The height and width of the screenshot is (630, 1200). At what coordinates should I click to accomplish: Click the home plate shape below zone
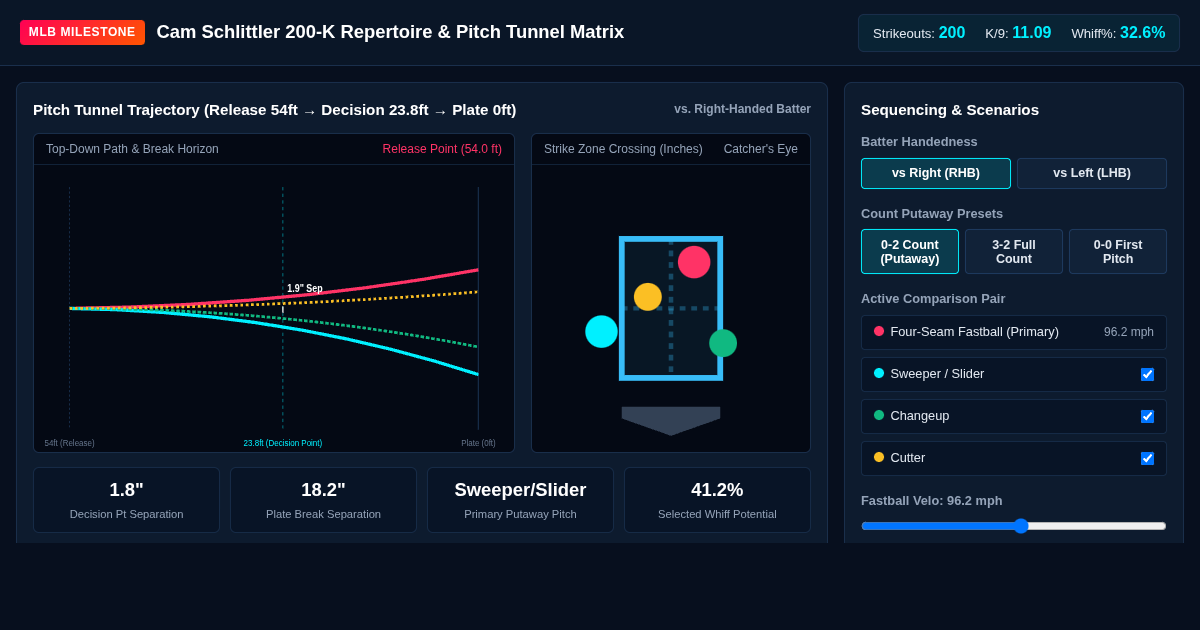point(671,421)
